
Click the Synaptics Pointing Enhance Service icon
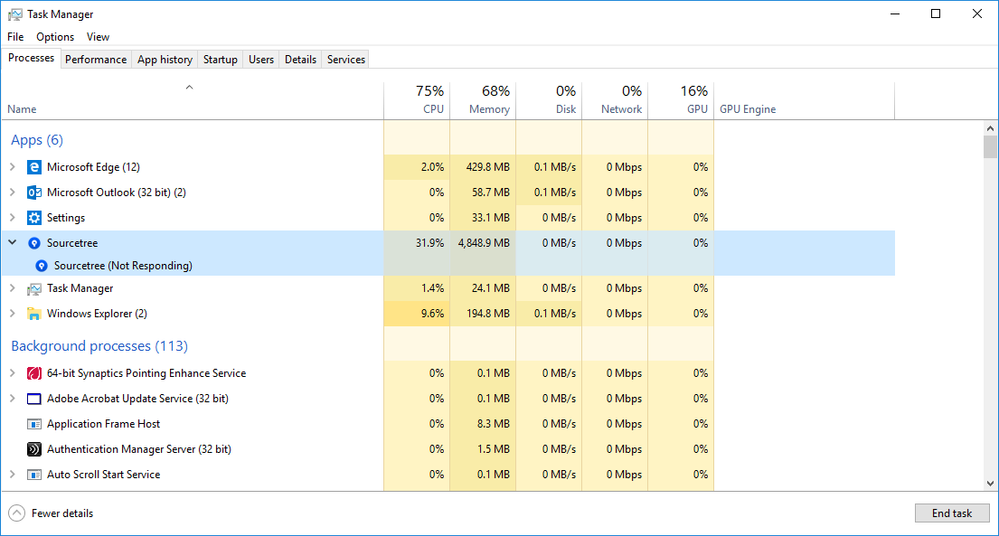pos(34,373)
